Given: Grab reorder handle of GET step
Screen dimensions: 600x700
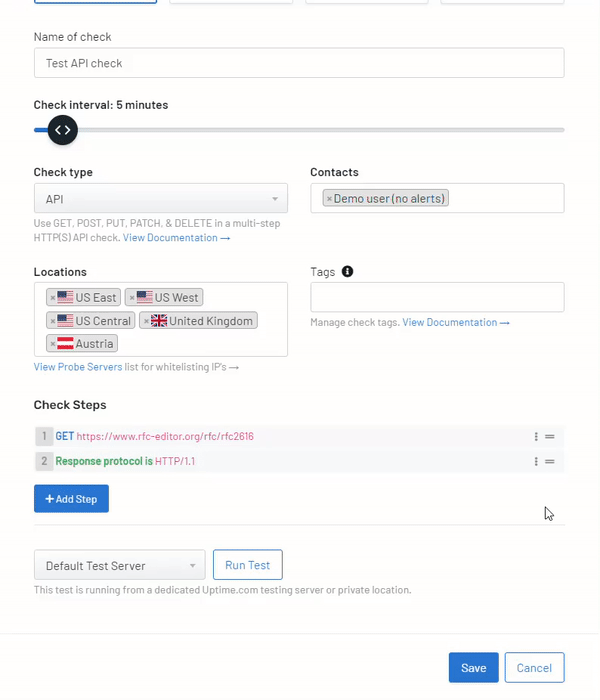Looking at the screenshot, I should 550,437.
